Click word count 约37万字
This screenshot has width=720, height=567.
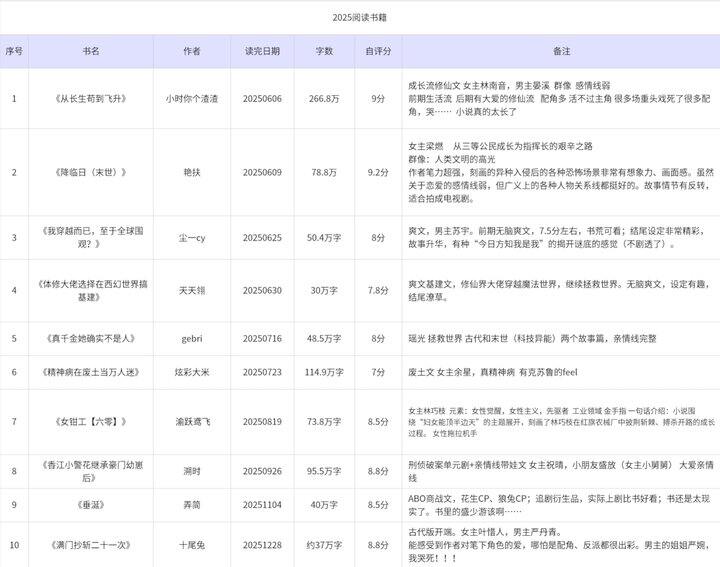(324, 545)
